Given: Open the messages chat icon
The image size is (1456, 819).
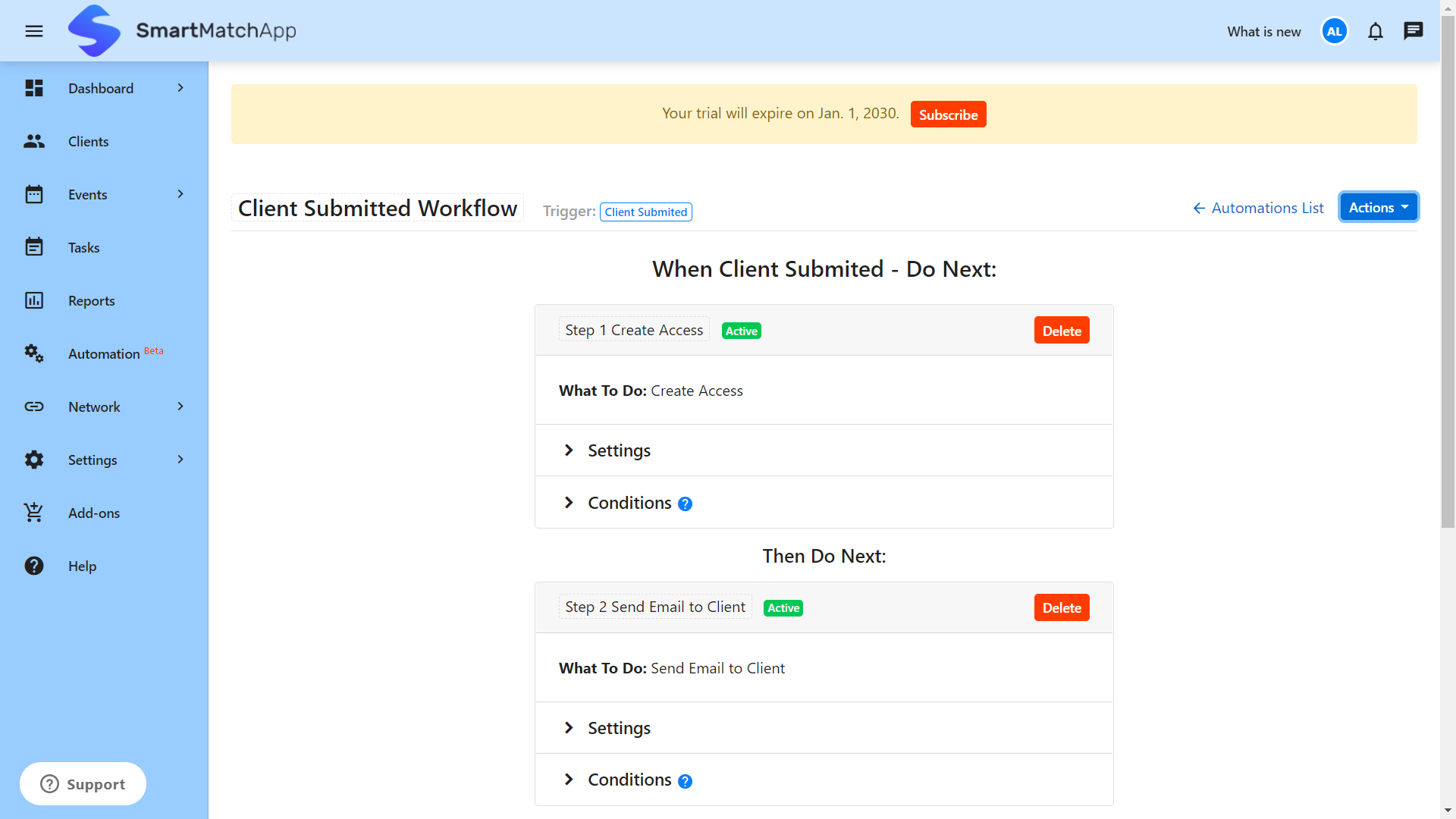Looking at the screenshot, I should [1414, 31].
